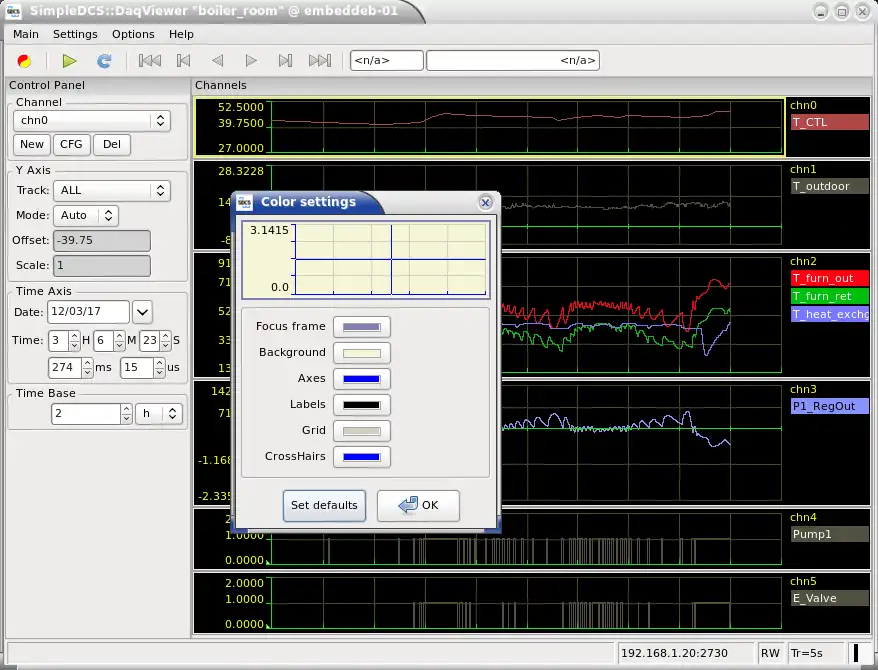
Task: Click the Set defaults button
Action: [324, 506]
